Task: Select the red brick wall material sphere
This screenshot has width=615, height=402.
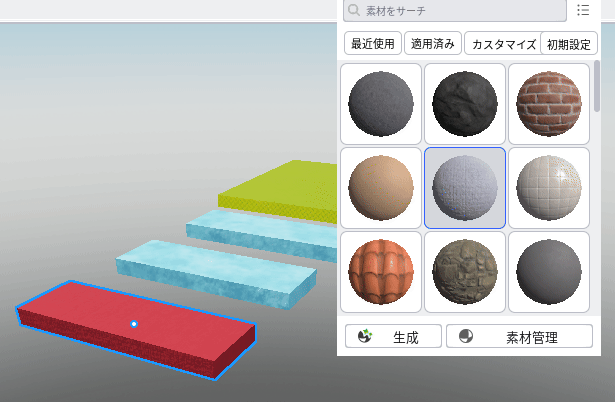Action: tap(549, 104)
